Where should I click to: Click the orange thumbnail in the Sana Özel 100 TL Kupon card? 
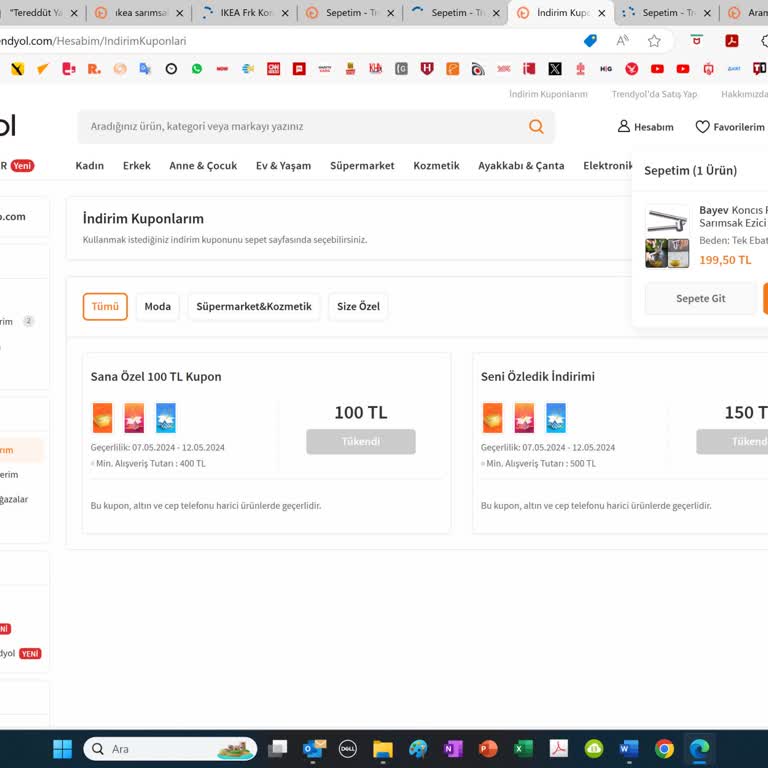coord(102,418)
